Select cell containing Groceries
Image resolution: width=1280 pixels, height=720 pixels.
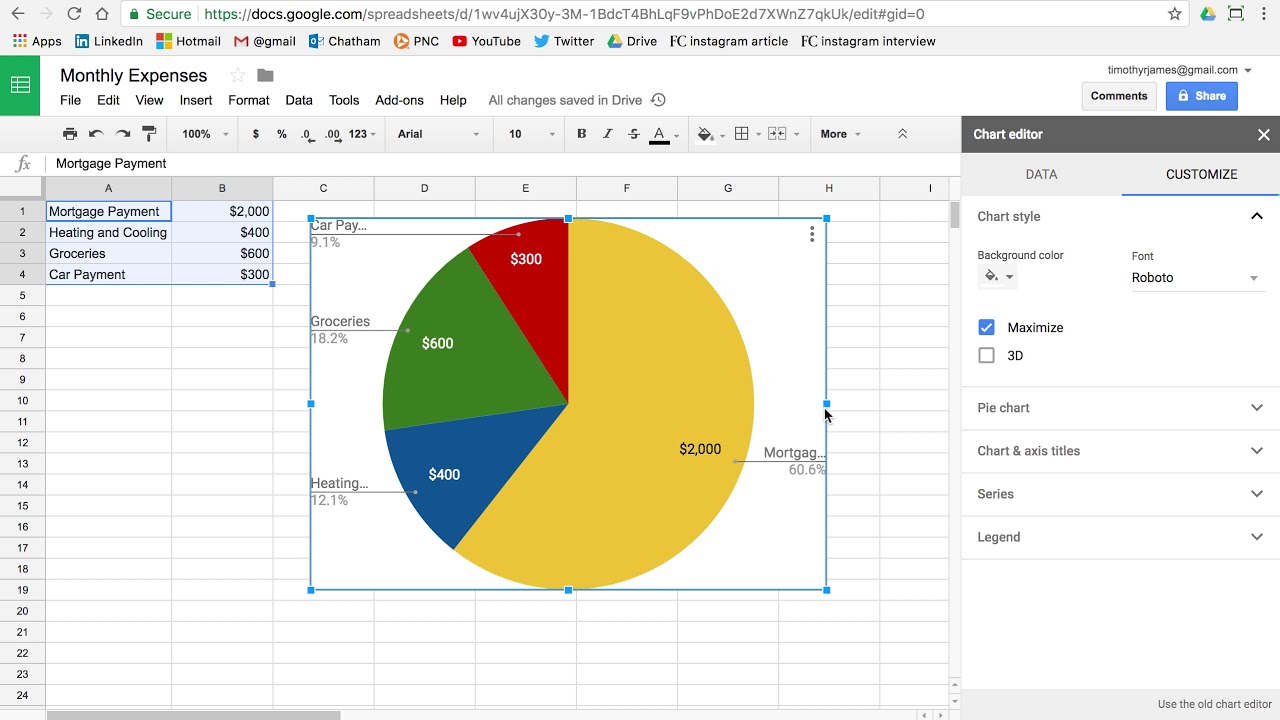tap(108, 253)
